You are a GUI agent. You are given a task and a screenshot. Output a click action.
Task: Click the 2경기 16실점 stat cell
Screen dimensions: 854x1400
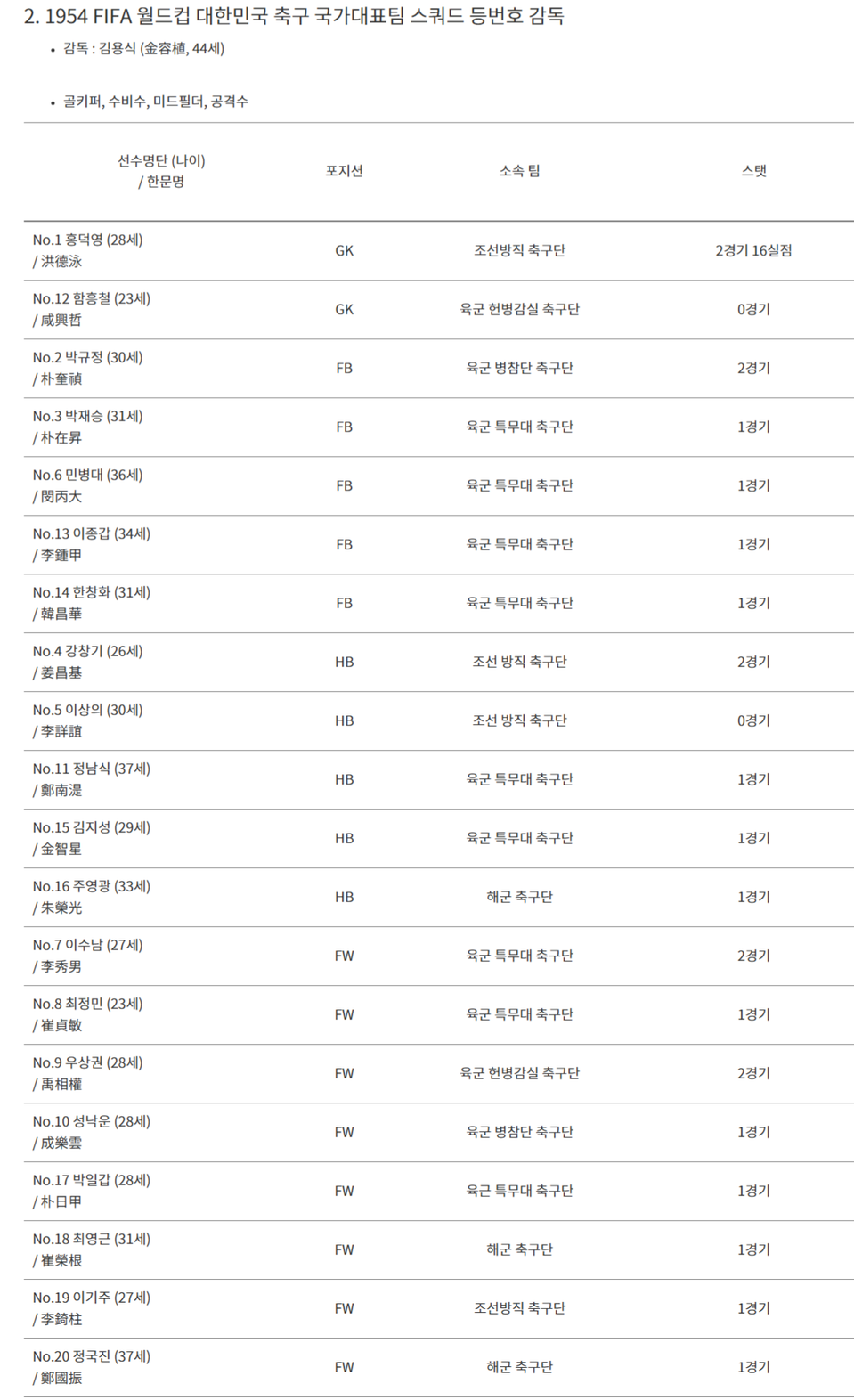pyautogui.click(x=753, y=250)
